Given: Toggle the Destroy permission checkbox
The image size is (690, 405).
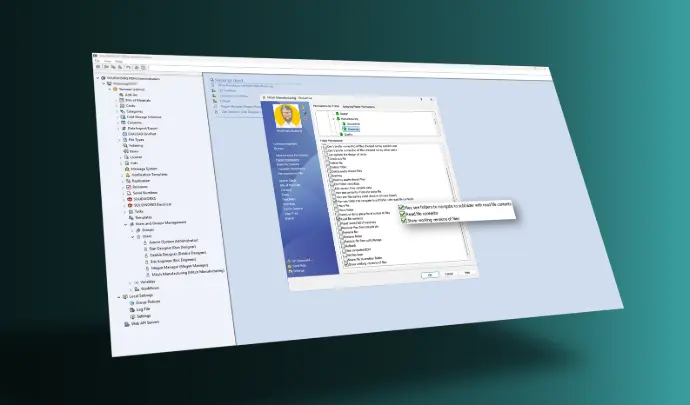Looking at the screenshot, I should [x=330, y=176].
